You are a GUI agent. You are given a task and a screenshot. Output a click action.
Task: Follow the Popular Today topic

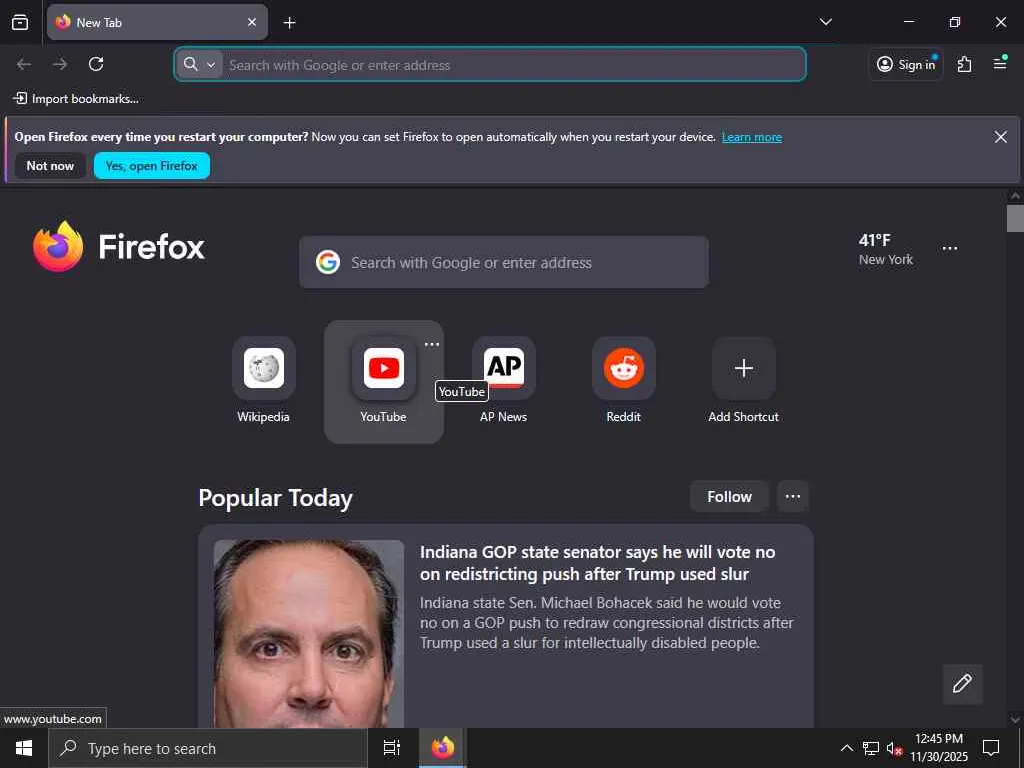(x=729, y=497)
